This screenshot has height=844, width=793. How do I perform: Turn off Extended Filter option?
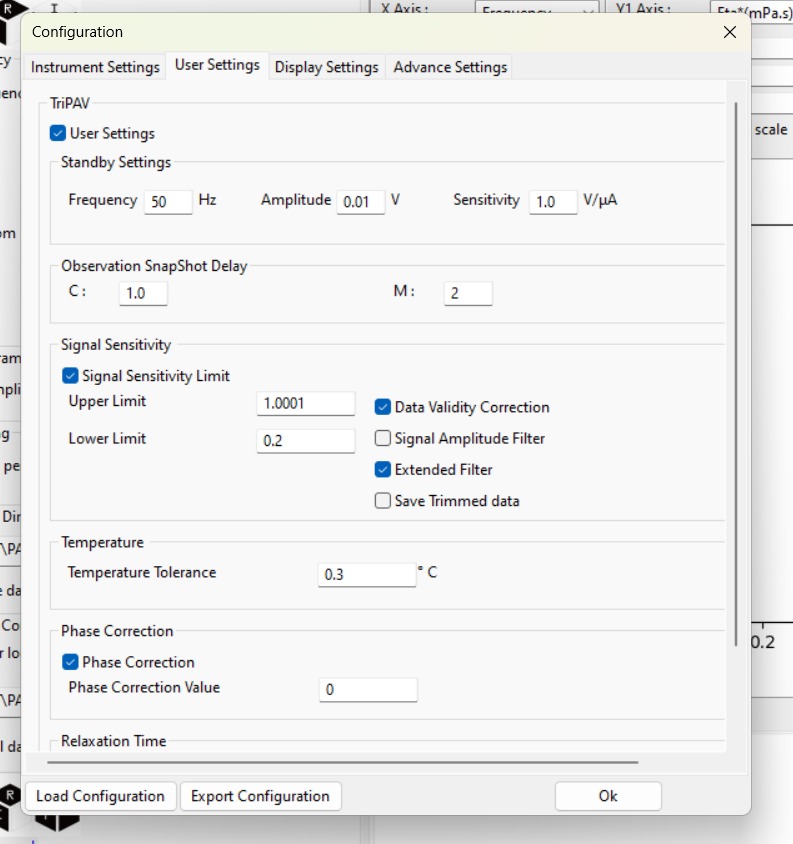[x=383, y=469]
